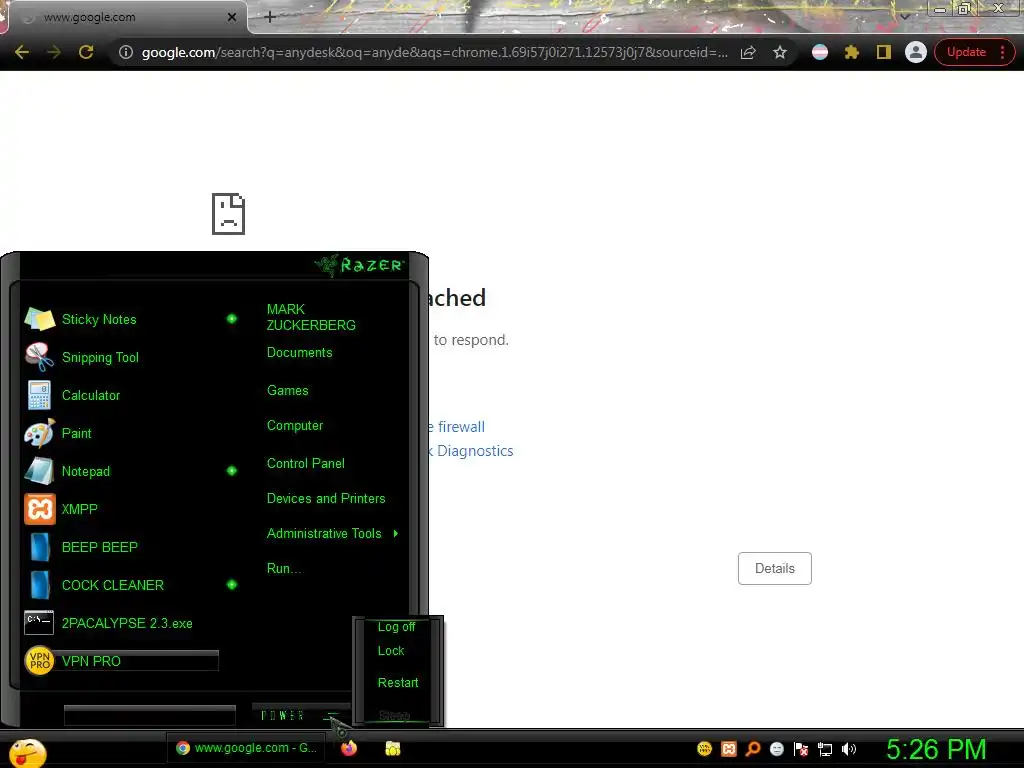Bookmark this page with the star icon
The height and width of the screenshot is (768, 1024).
(x=780, y=52)
